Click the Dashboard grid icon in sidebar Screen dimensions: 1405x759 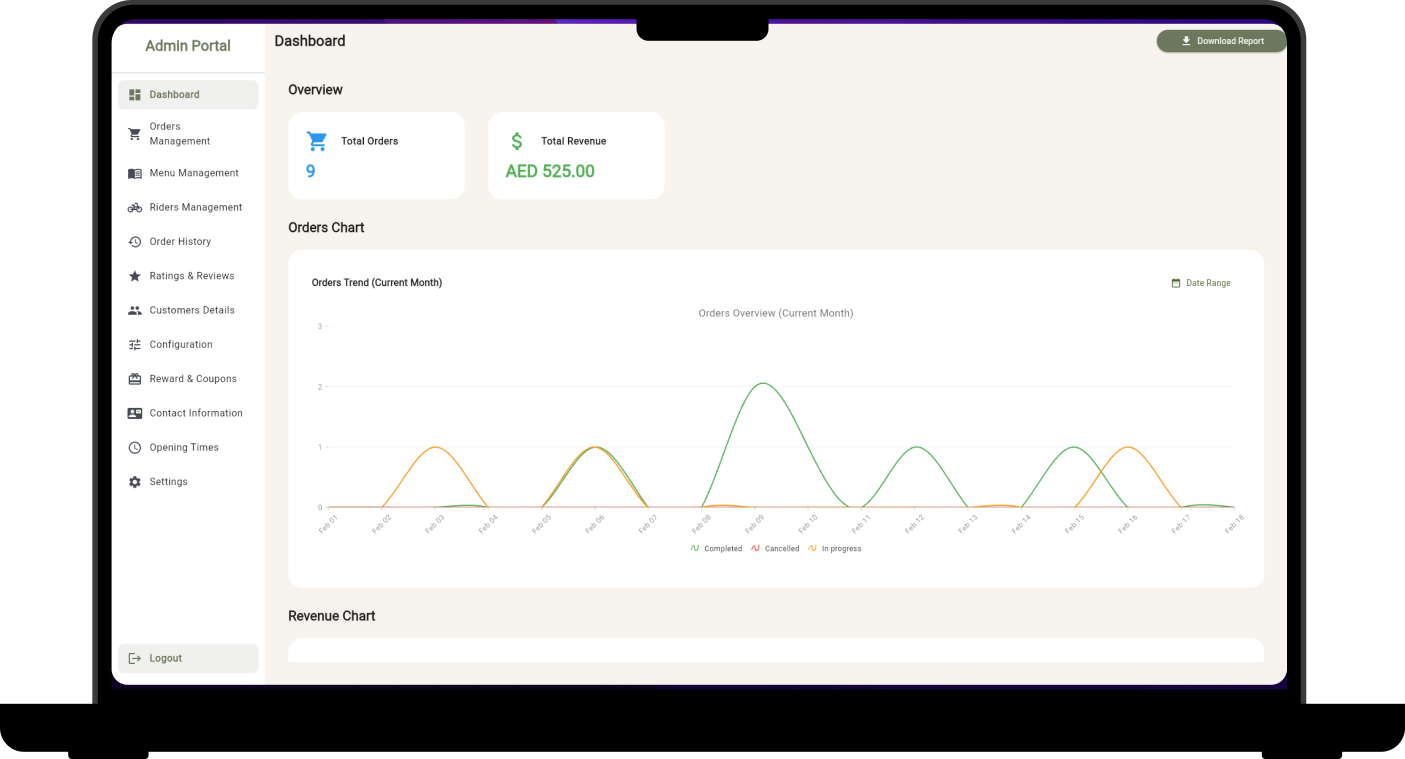(x=135, y=95)
